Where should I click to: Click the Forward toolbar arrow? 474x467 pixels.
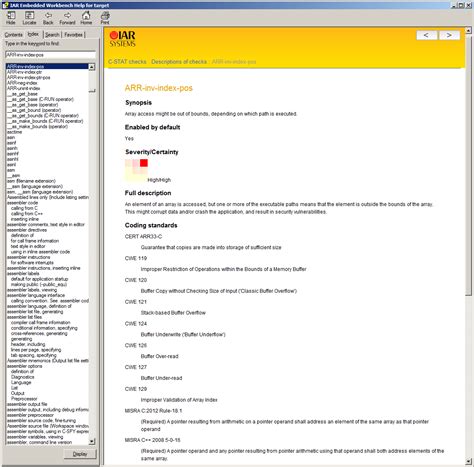67,18
